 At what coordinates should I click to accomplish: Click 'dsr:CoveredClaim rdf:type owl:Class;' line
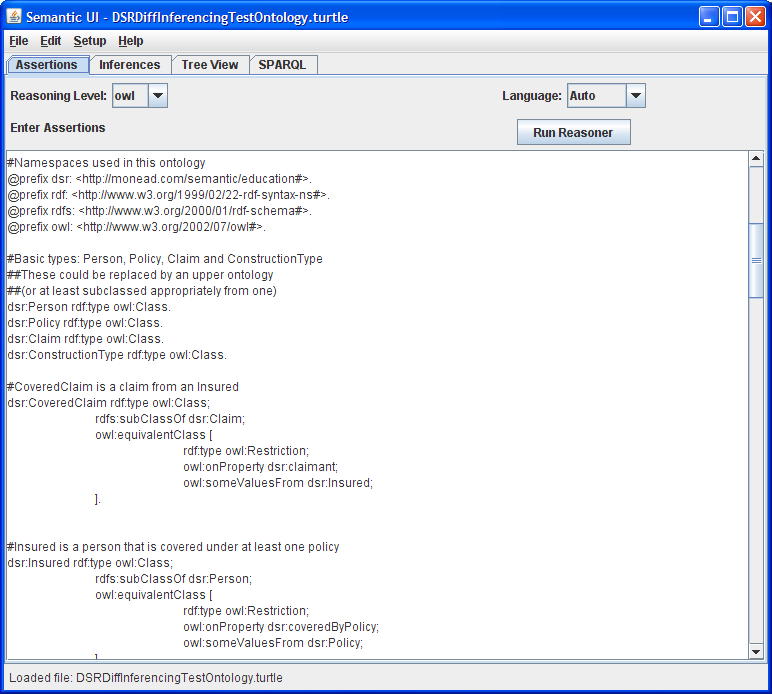[109, 403]
